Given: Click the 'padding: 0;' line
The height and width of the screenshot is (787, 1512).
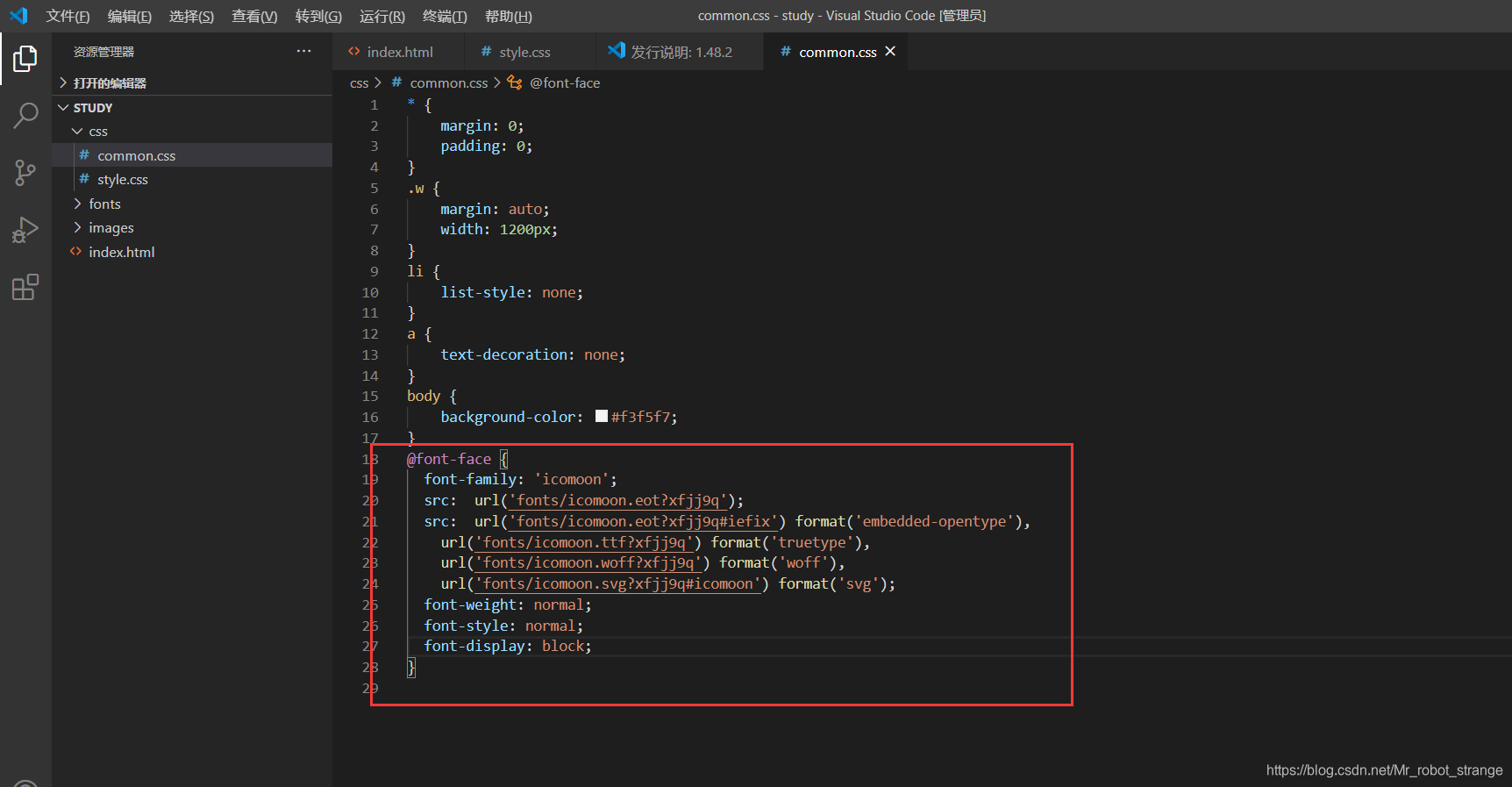Looking at the screenshot, I should (x=486, y=146).
